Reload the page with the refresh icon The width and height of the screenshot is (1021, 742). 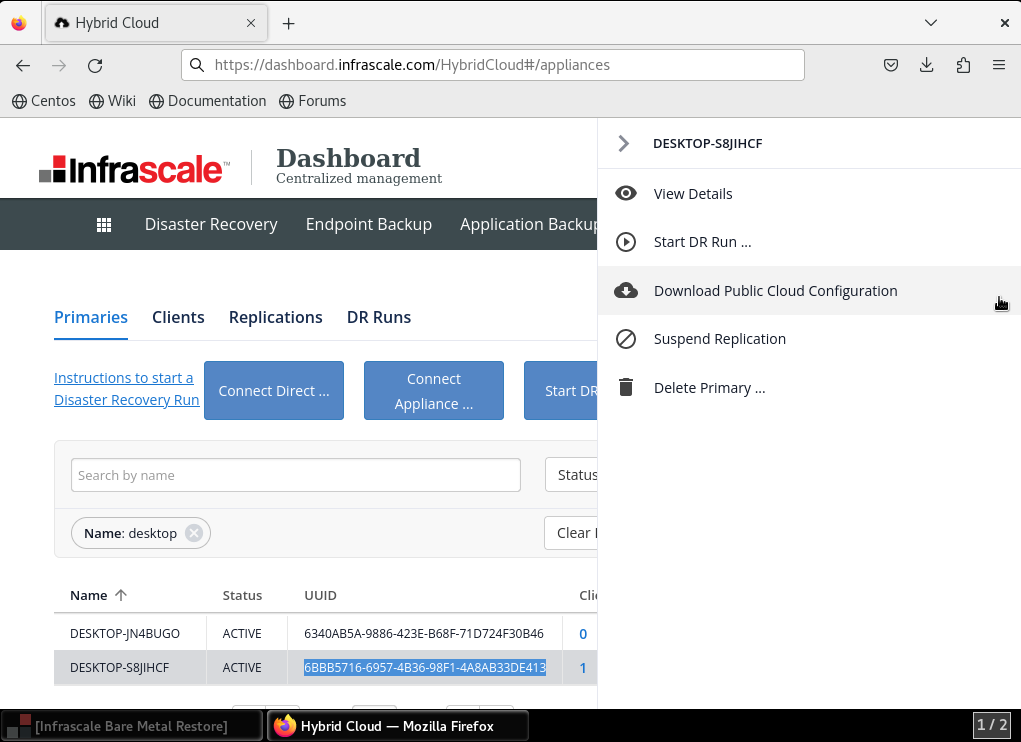click(95, 66)
